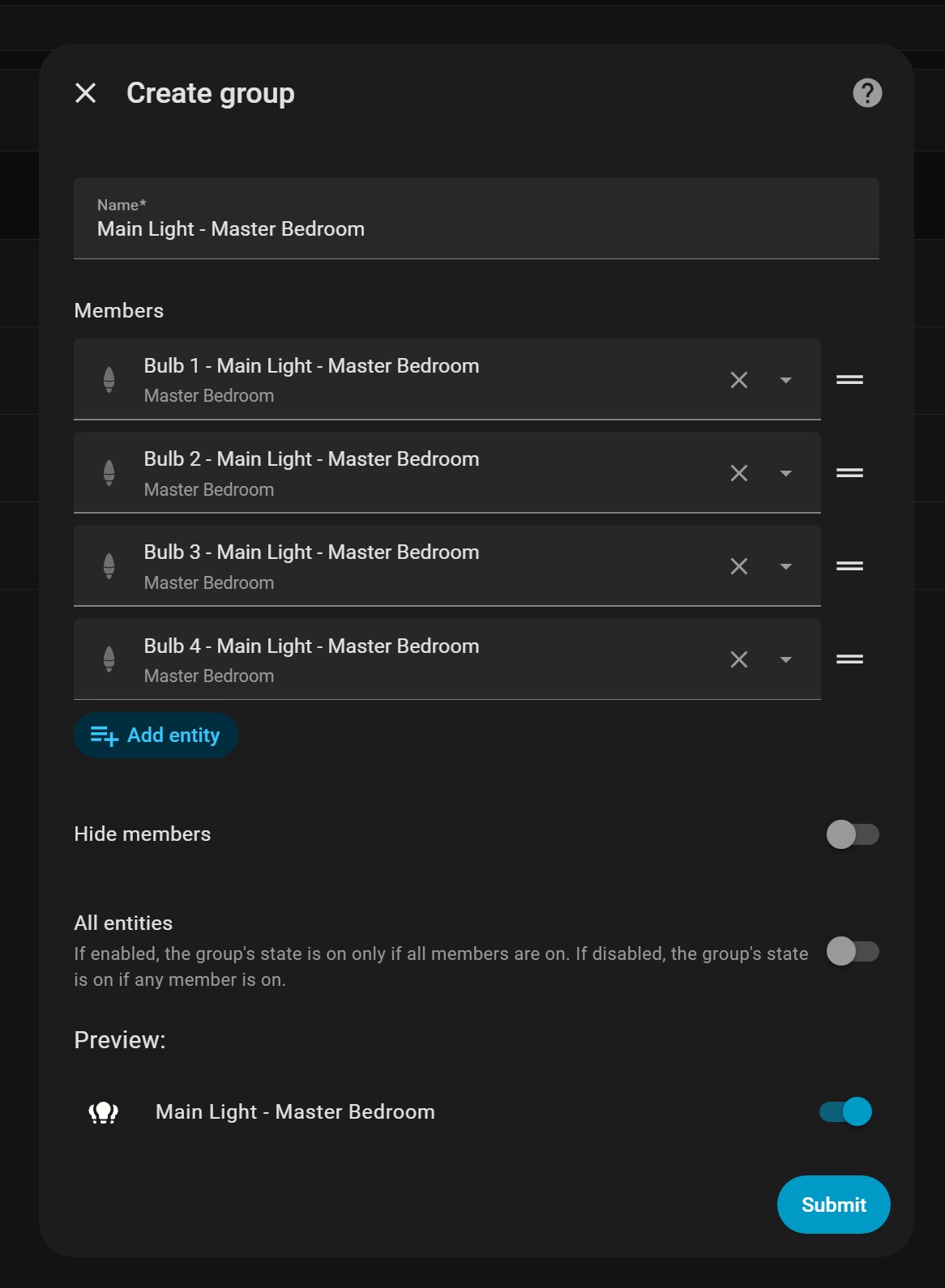Click Bulb 3 reorder drag handle

tap(849, 566)
